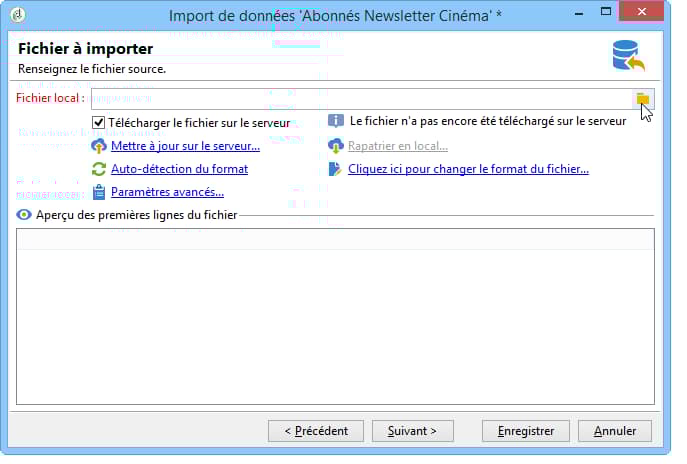The height and width of the screenshot is (464, 687).
Task: Click the eye icon next to Aperçu des premières lignes
Action: pos(24,215)
